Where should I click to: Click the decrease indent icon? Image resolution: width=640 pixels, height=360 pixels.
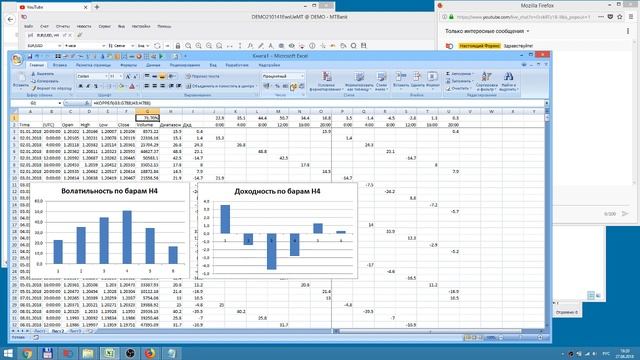[171, 86]
